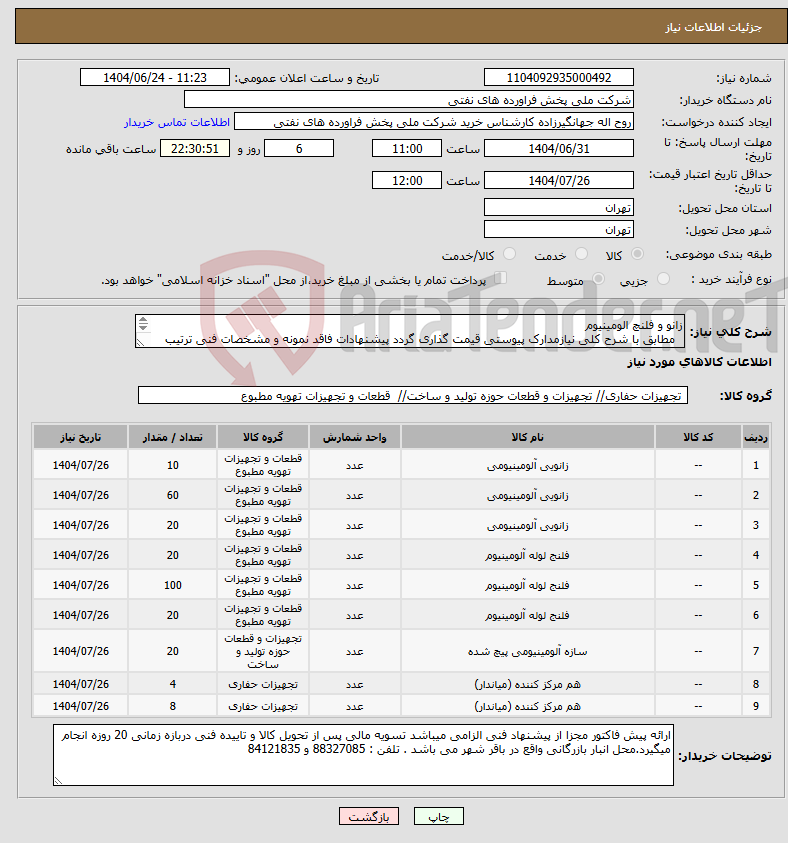Click زانویی آلومینیومی in row 1
The image size is (788, 843).
[x=527, y=465]
